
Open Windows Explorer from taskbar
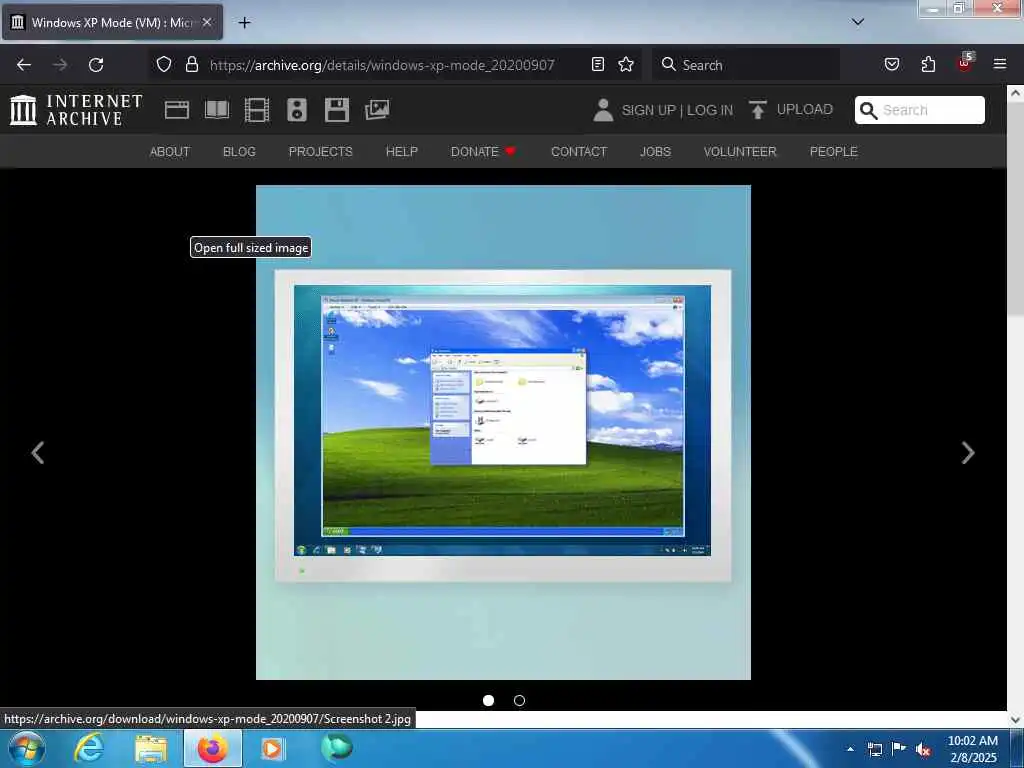(x=151, y=748)
